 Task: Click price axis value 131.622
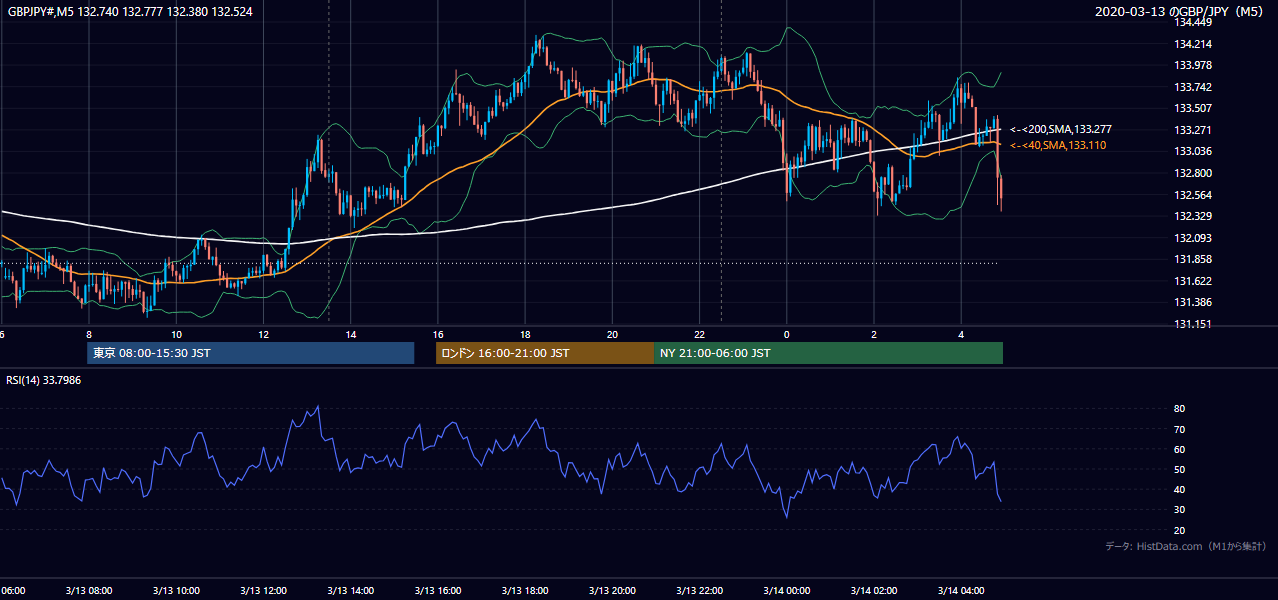tap(1193, 281)
